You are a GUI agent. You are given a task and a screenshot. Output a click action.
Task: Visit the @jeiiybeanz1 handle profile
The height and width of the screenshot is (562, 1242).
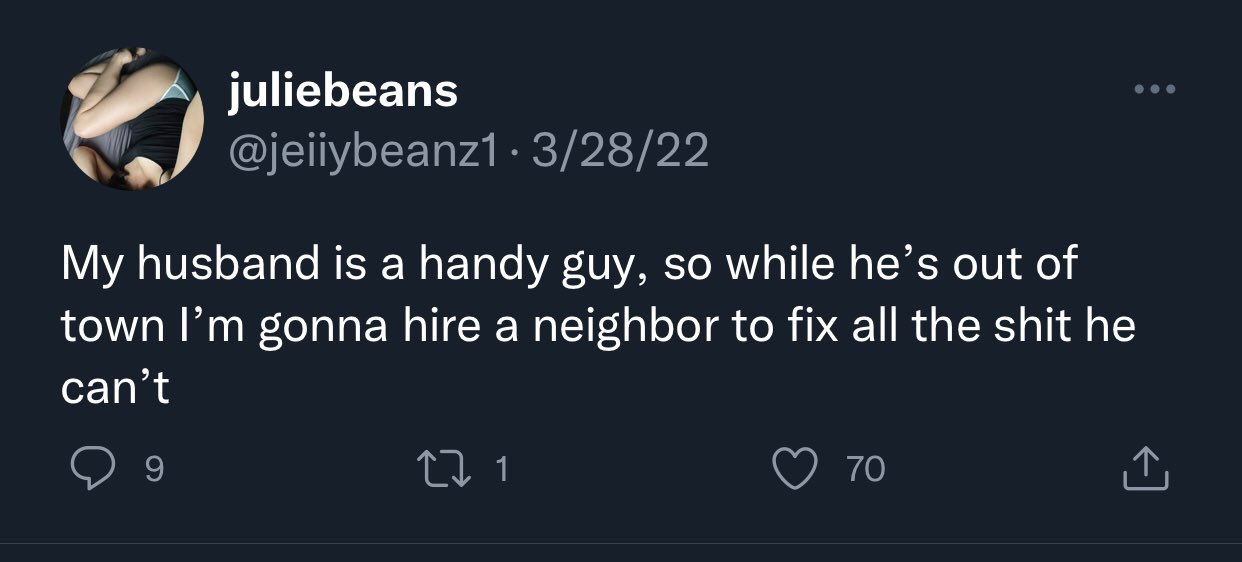pos(363,152)
